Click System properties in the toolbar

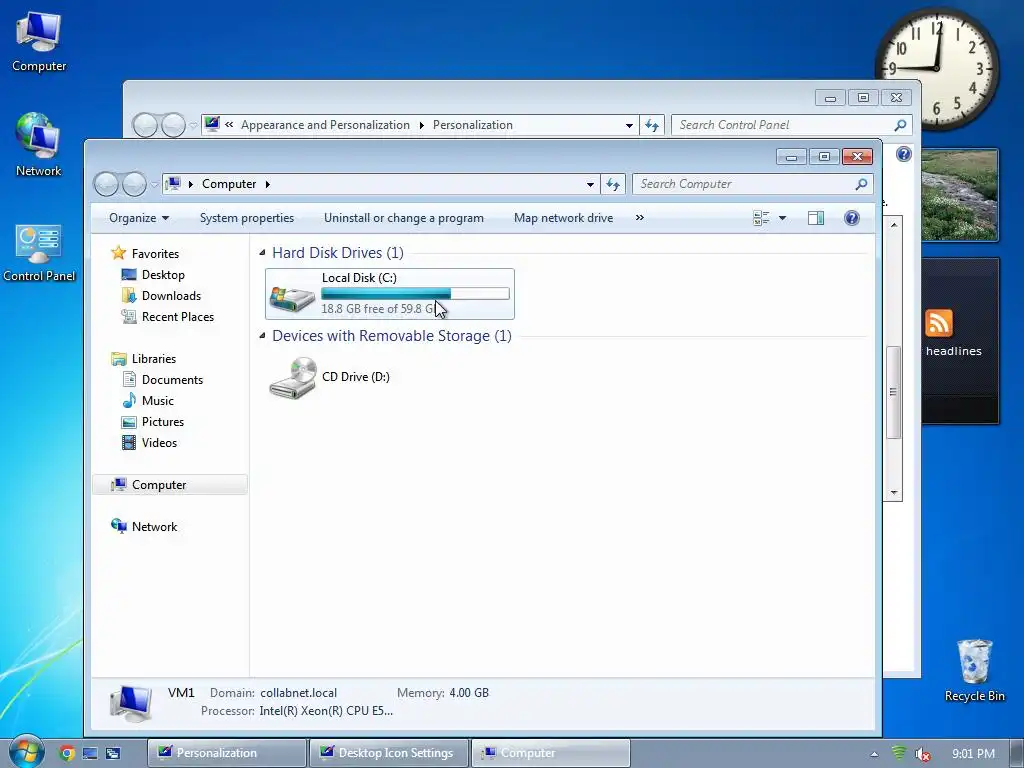247,218
